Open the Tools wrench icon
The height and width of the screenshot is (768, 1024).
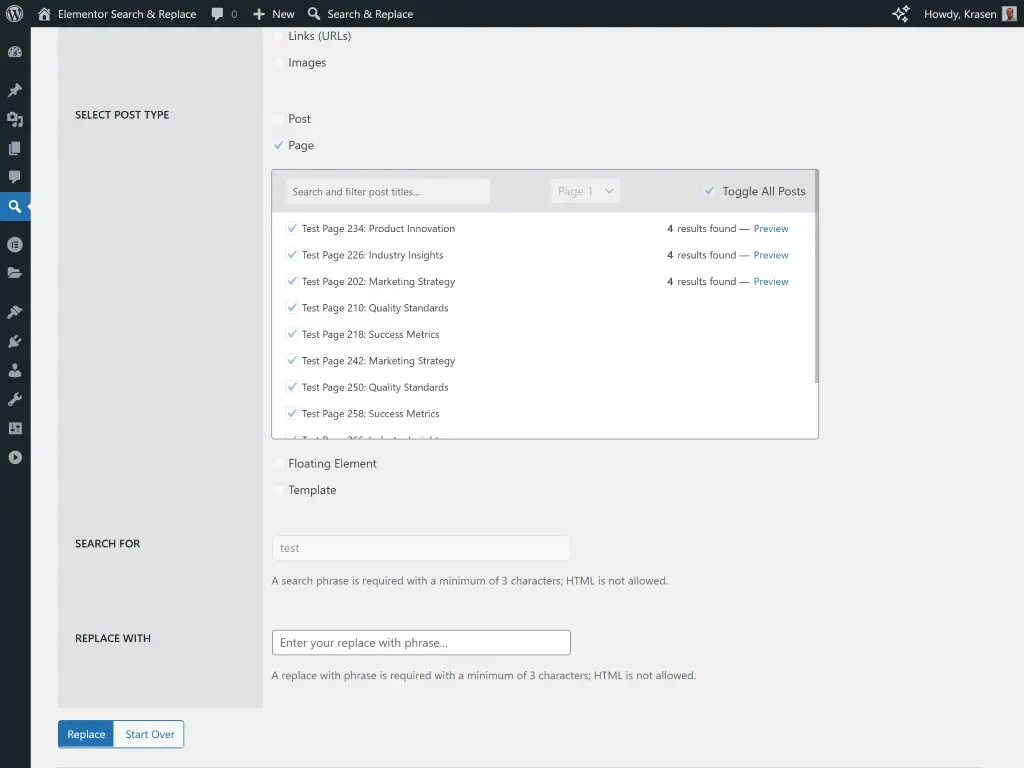click(x=16, y=399)
